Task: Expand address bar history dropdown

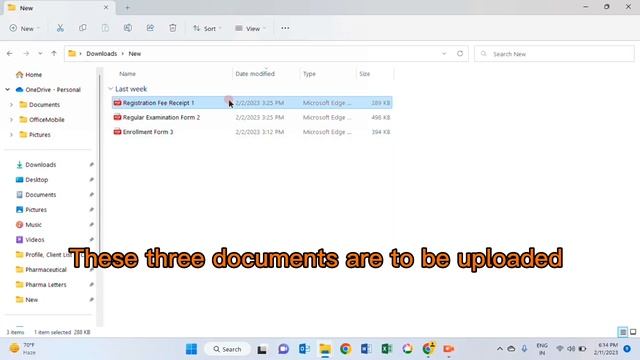Action: [444, 53]
